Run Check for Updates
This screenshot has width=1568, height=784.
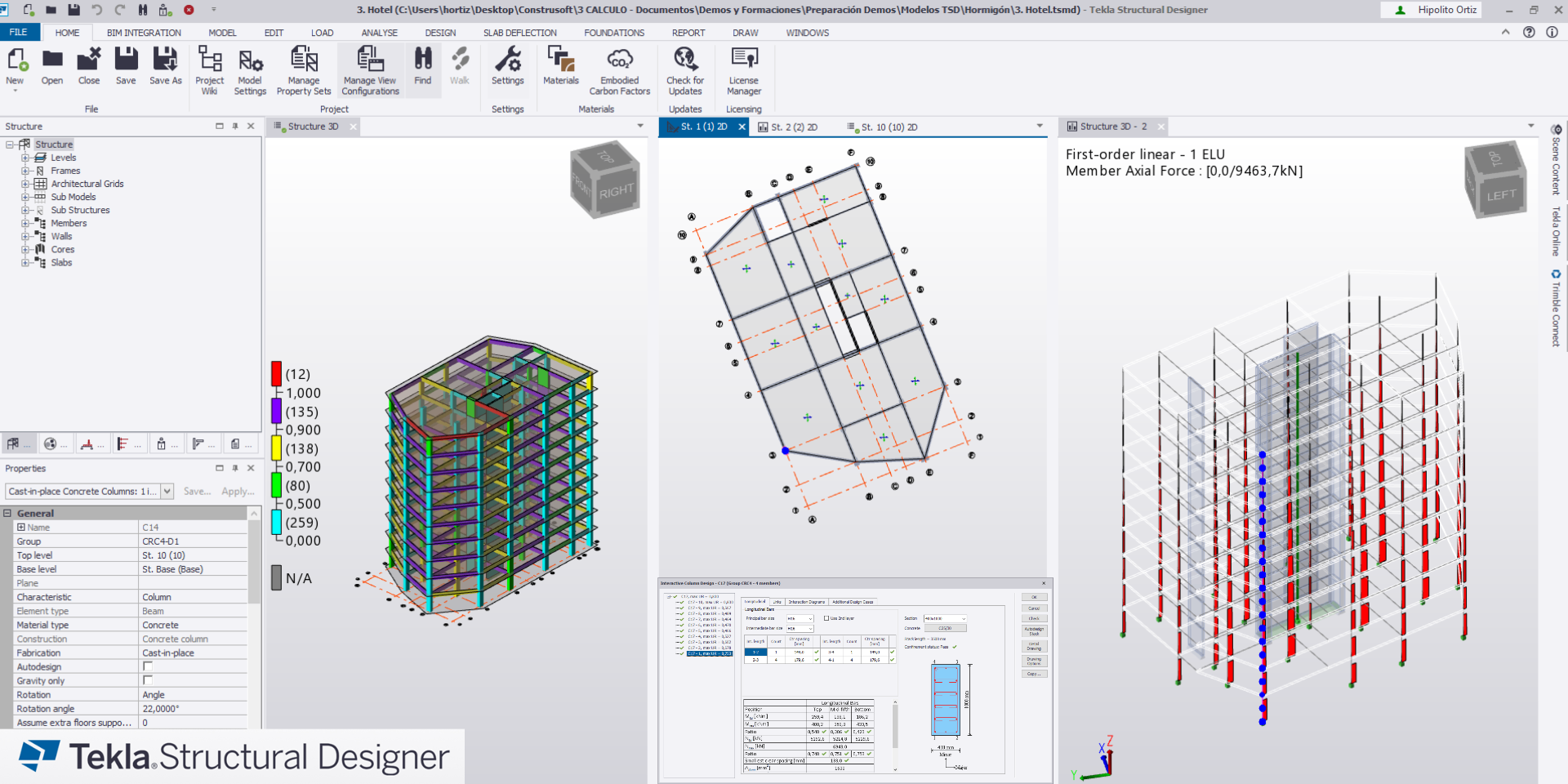pyautogui.click(x=685, y=71)
